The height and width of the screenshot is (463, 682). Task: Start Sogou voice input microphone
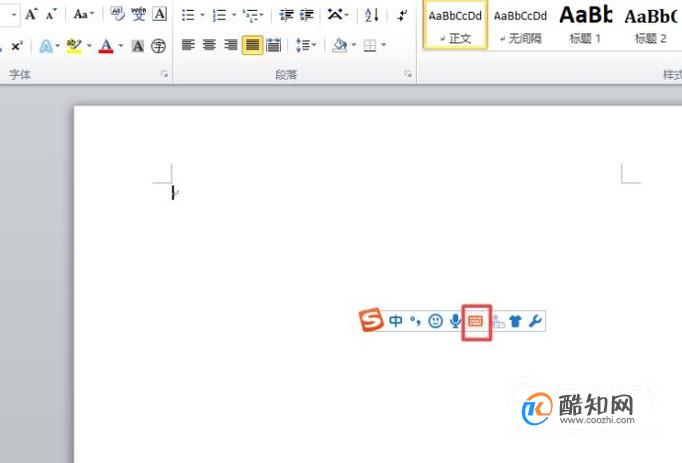(x=455, y=321)
